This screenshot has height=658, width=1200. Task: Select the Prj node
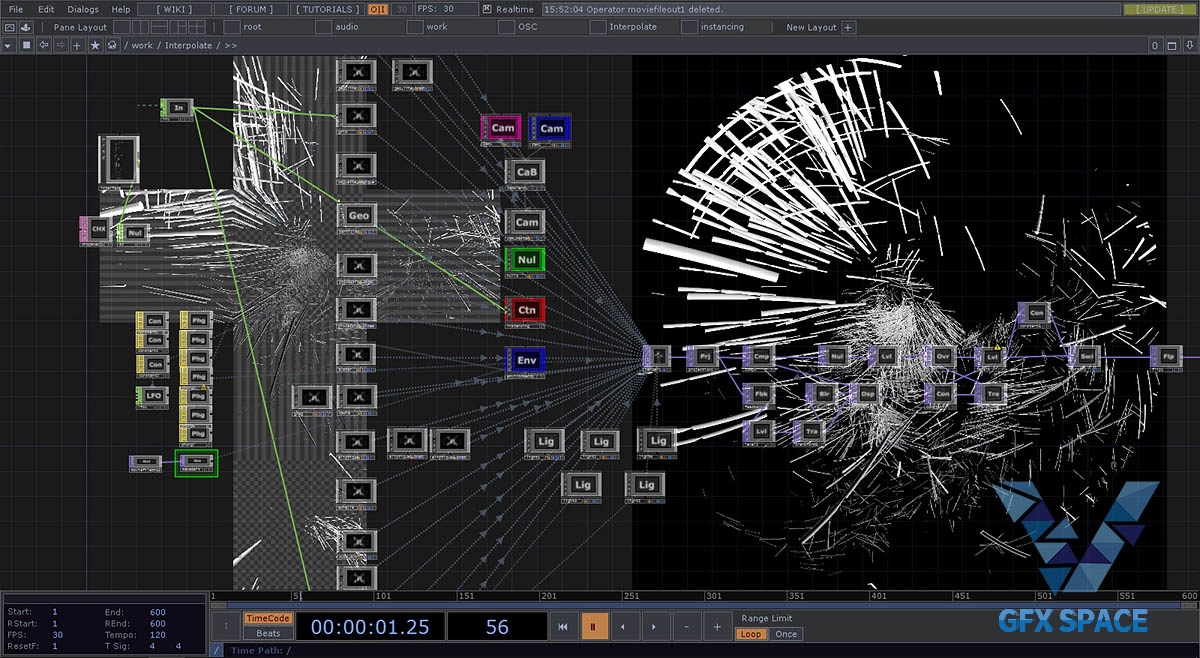tap(702, 356)
